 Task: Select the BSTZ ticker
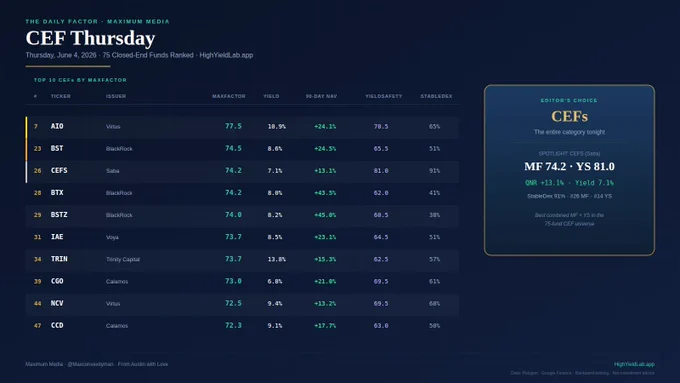coord(59,215)
